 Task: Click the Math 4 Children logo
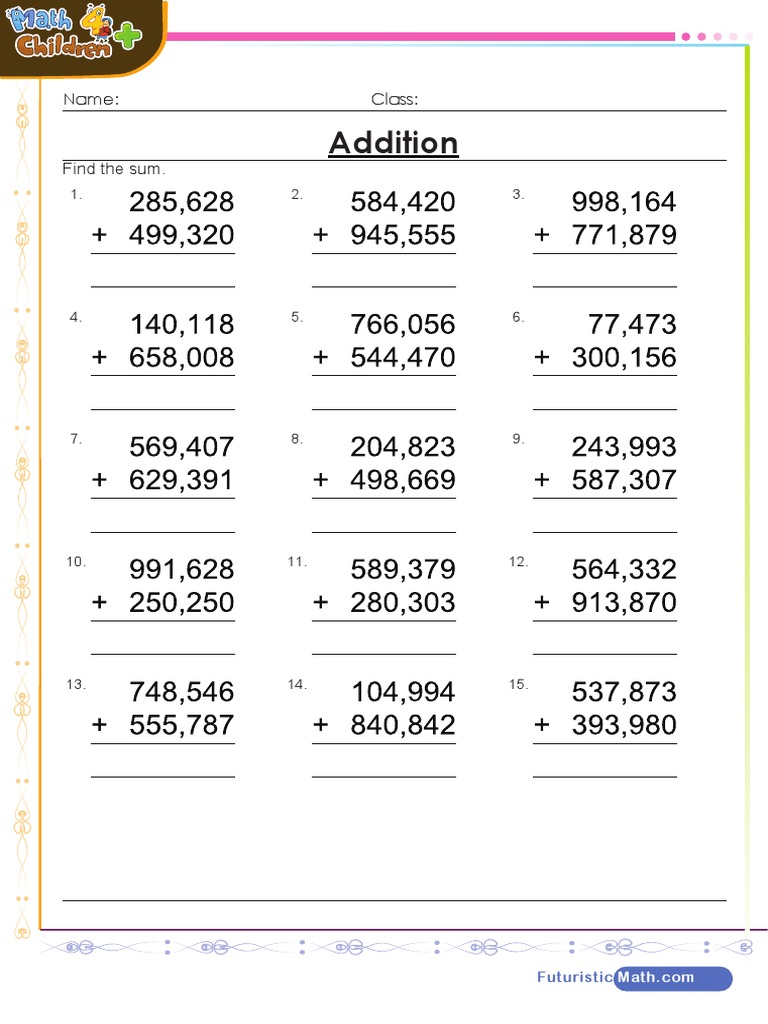tap(75, 36)
